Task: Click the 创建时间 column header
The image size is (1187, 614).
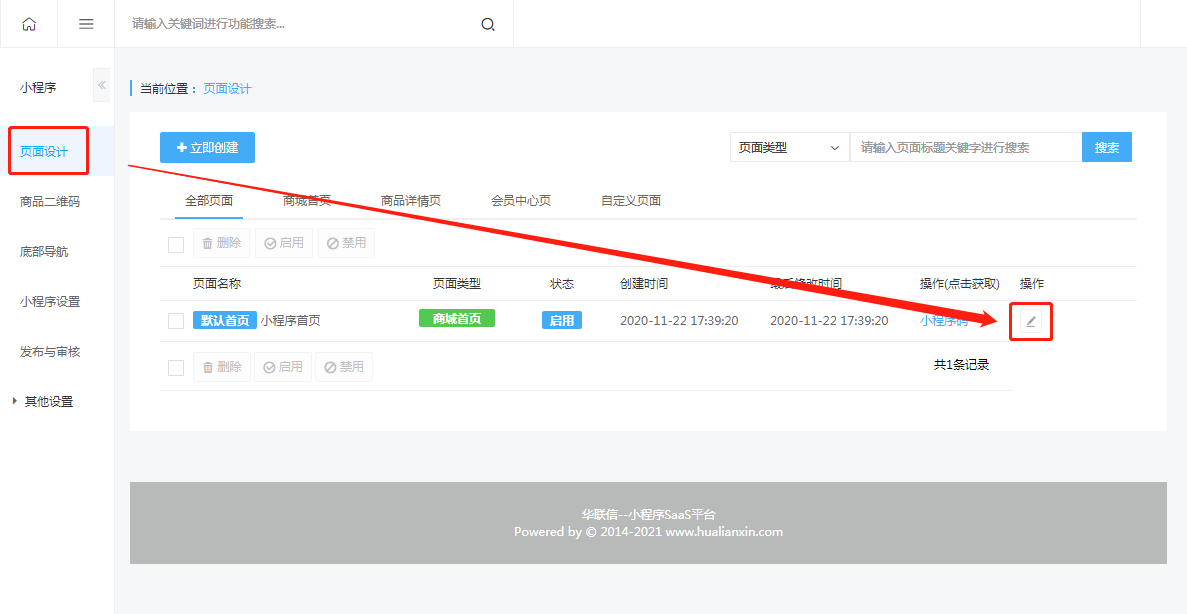Action: (644, 284)
